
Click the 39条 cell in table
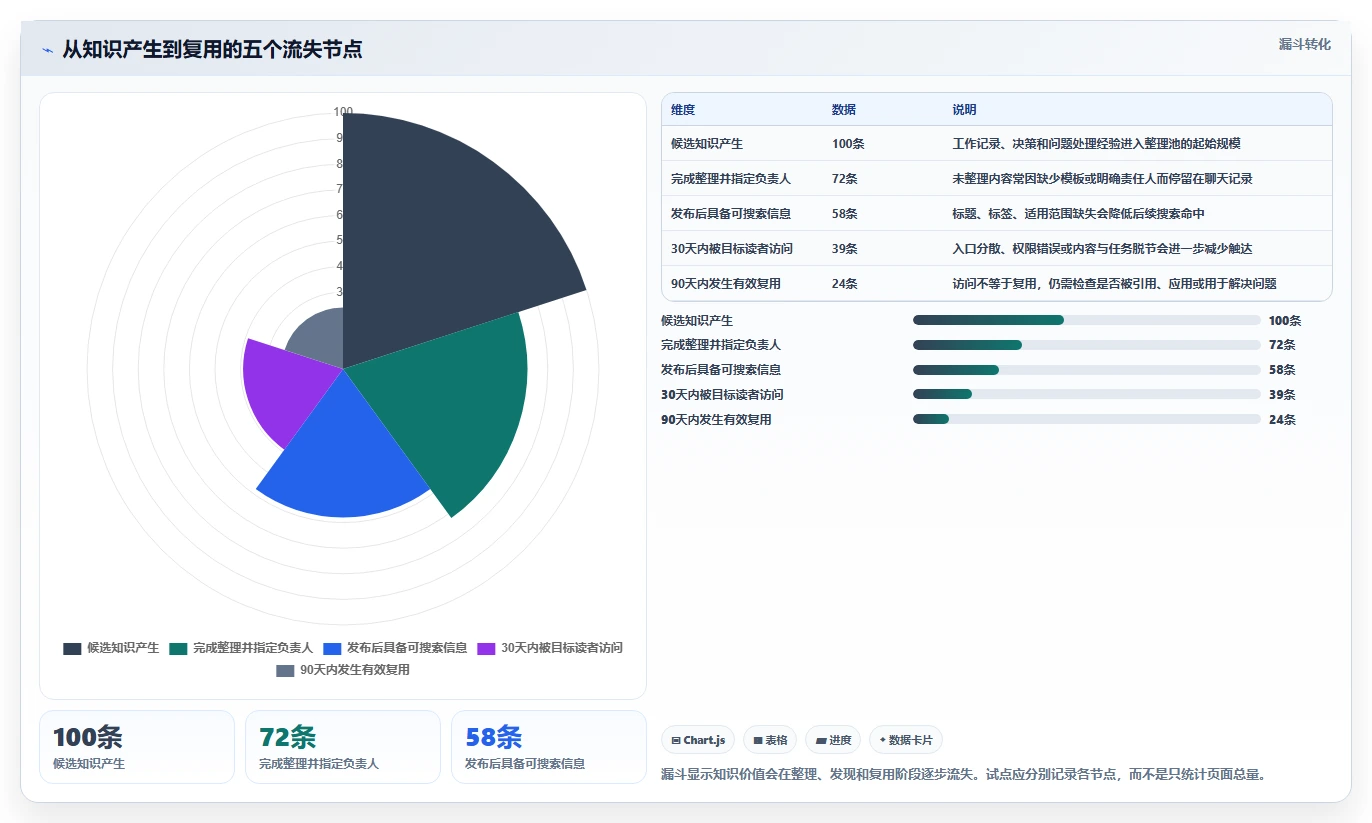tap(845, 249)
